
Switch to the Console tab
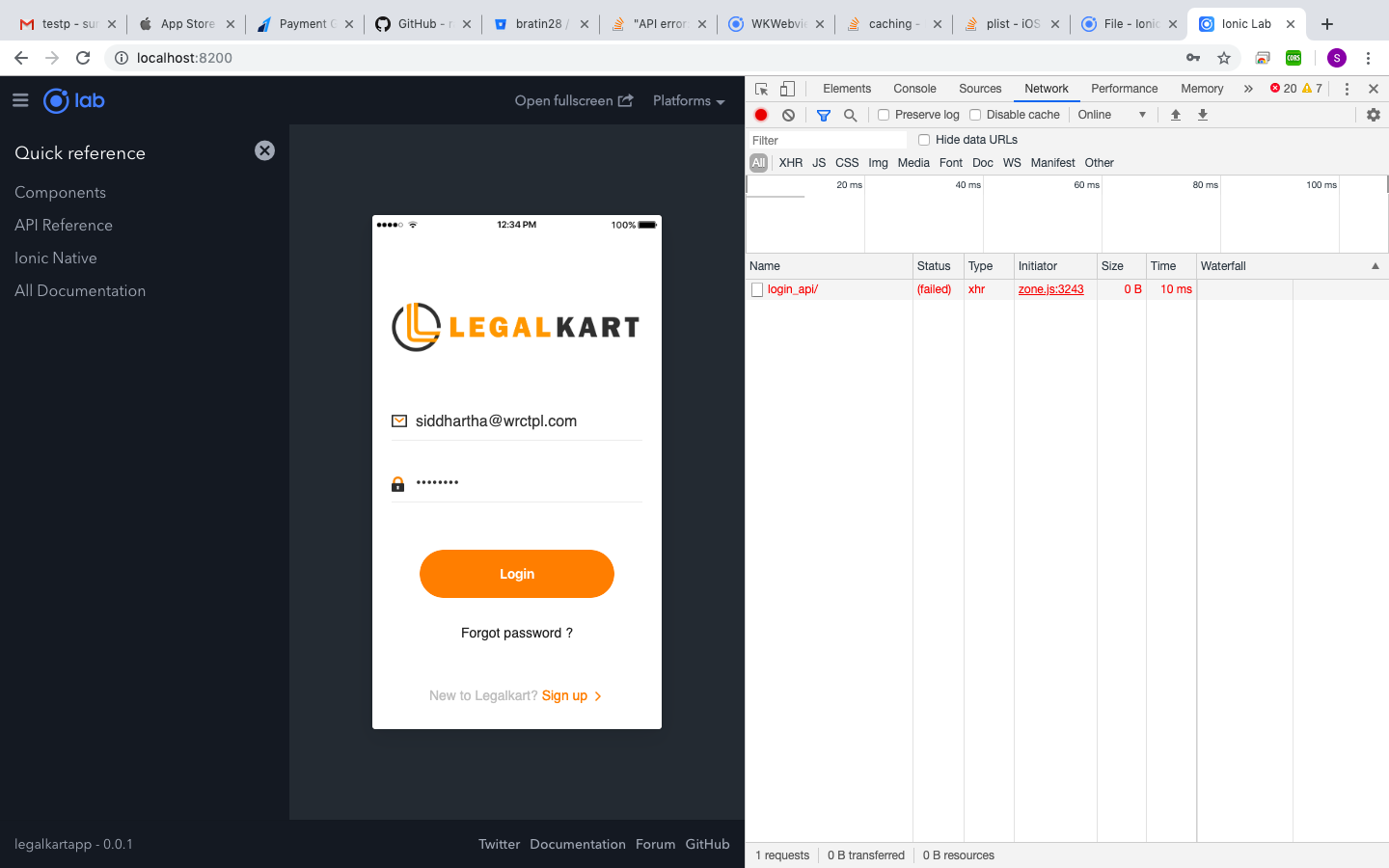(914, 89)
